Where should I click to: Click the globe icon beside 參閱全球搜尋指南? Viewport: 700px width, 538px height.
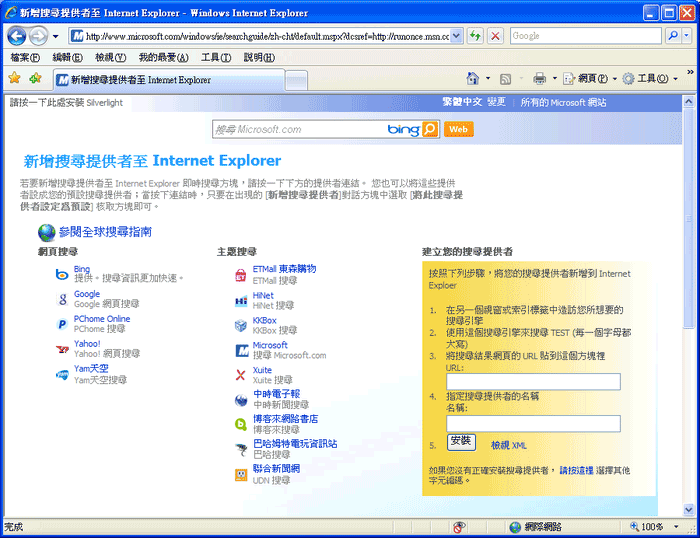tap(46, 232)
